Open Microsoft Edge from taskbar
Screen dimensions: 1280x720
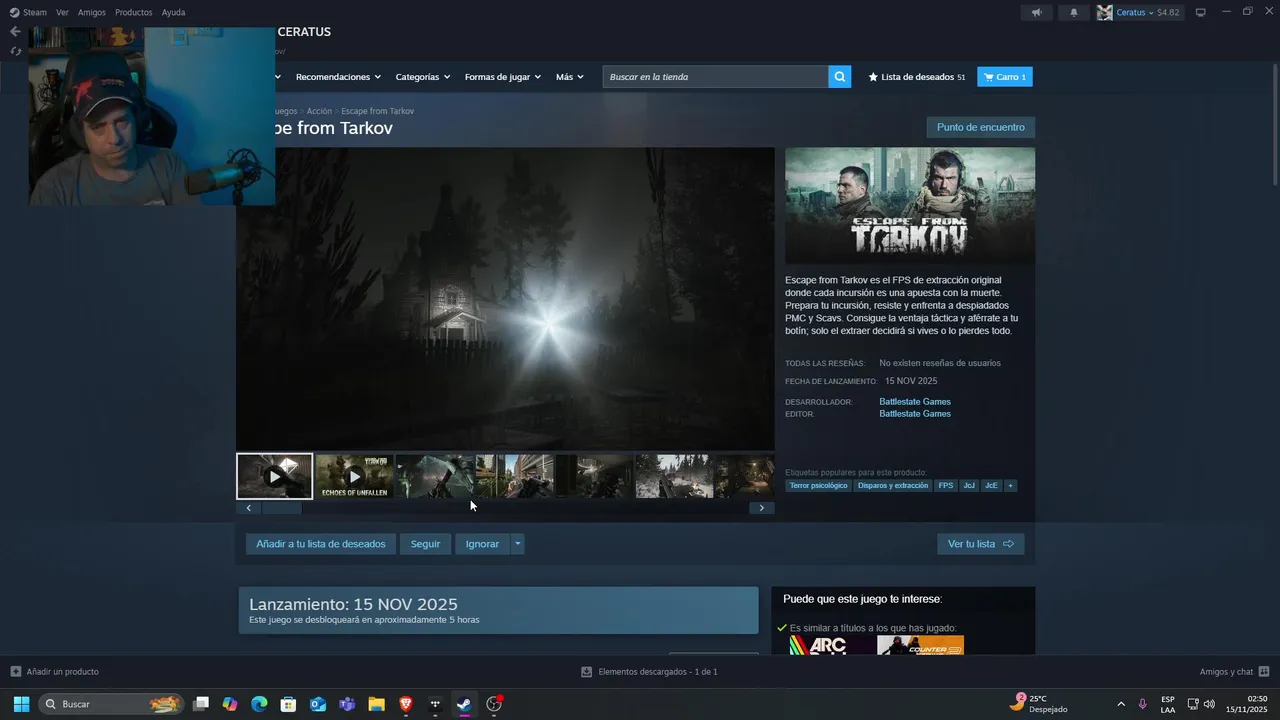tap(259, 704)
